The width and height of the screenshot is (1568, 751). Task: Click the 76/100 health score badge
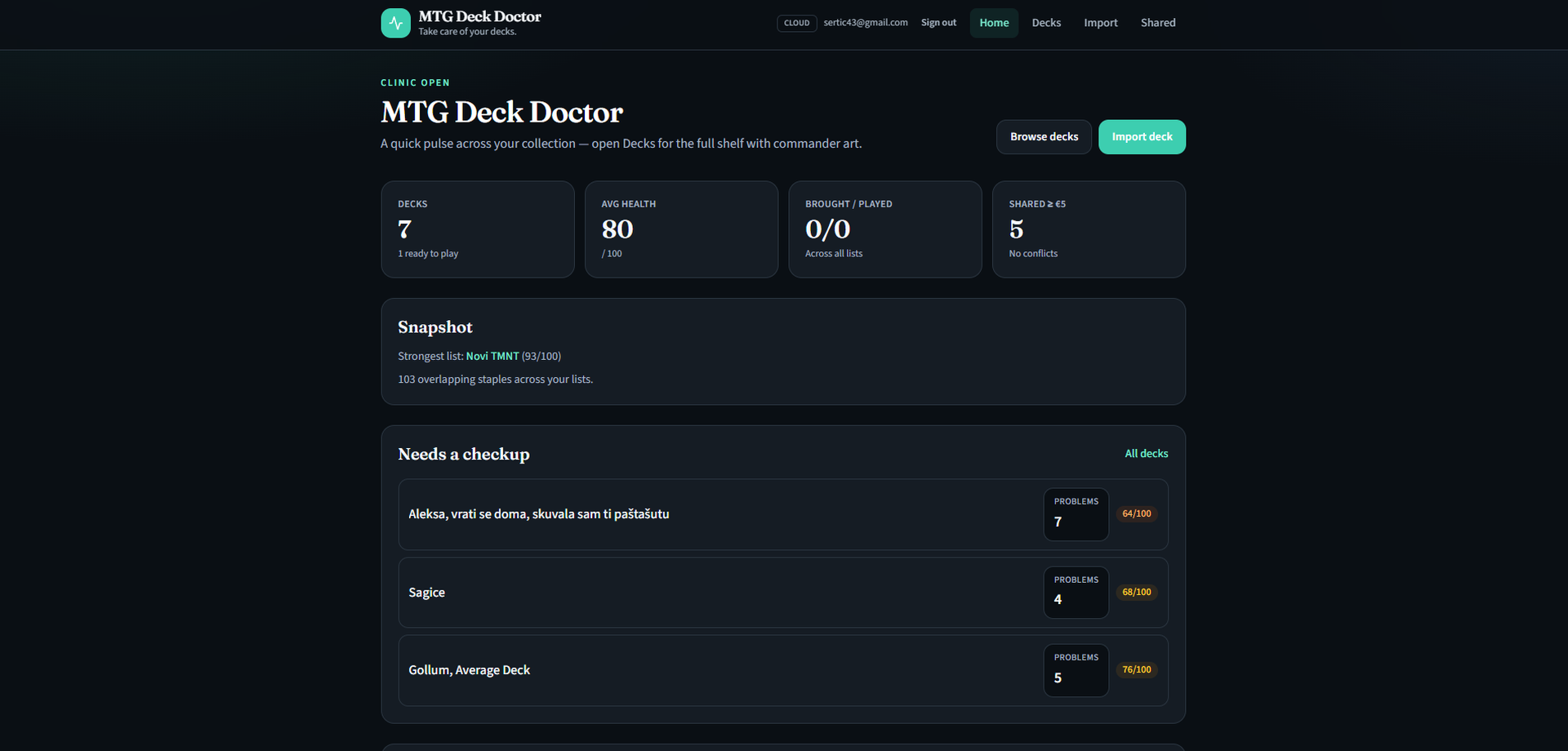tap(1137, 670)
